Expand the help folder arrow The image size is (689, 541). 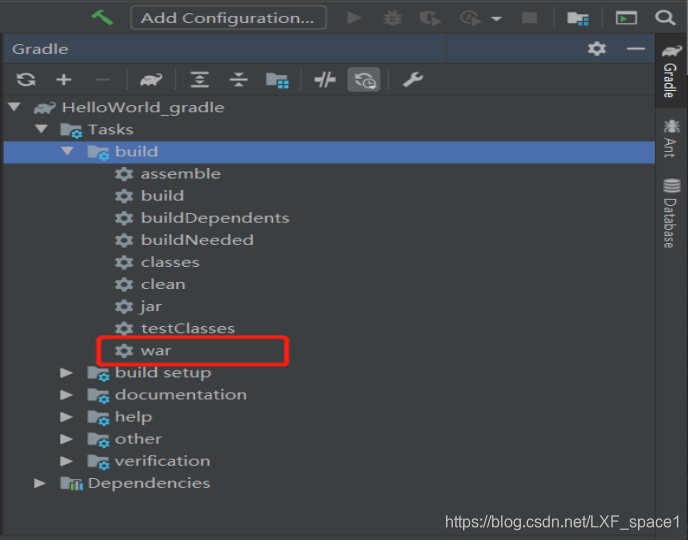pyautogui.click(x=66, y=417)
